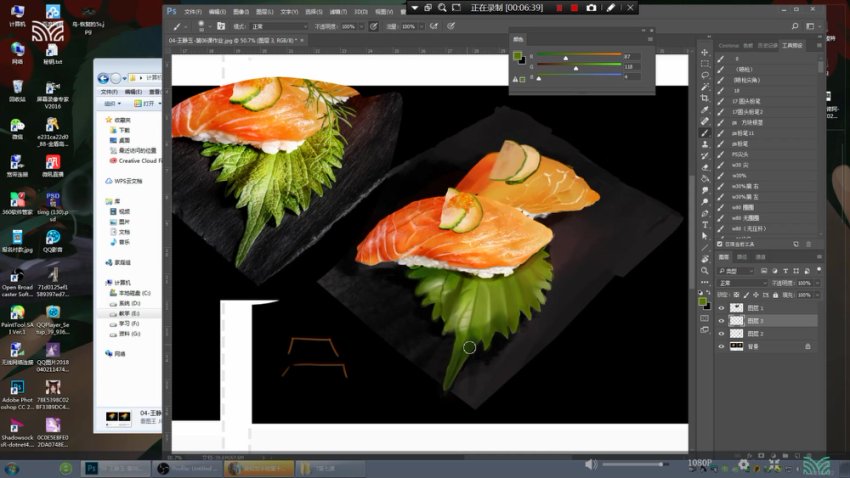Click the camera screenshot icon in recorder bar
The height and width of the screenshot is (478, 850).
[x=591, y=7]
